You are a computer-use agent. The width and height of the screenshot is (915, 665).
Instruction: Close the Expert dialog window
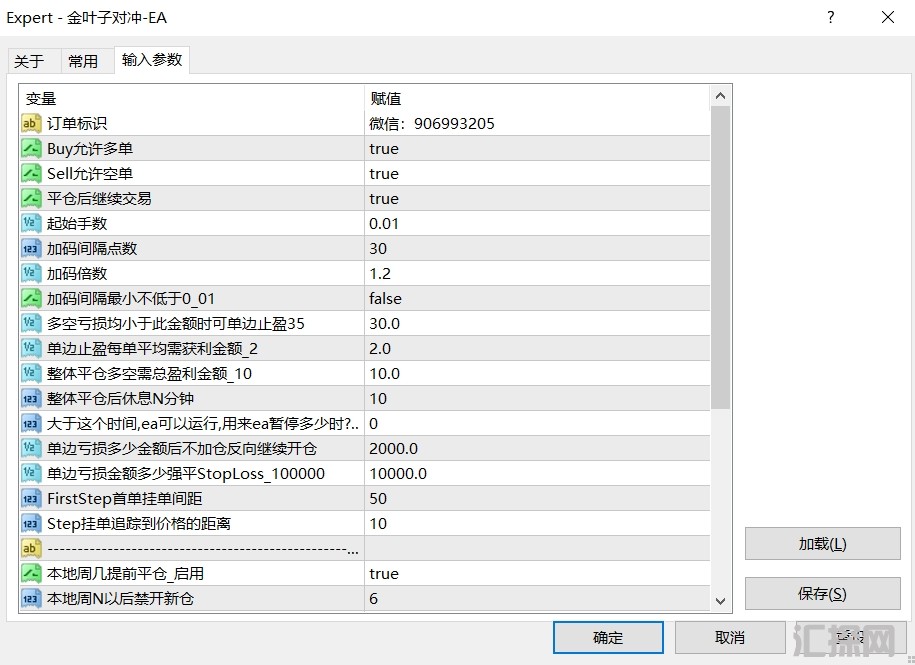click(x=888, y=18)
